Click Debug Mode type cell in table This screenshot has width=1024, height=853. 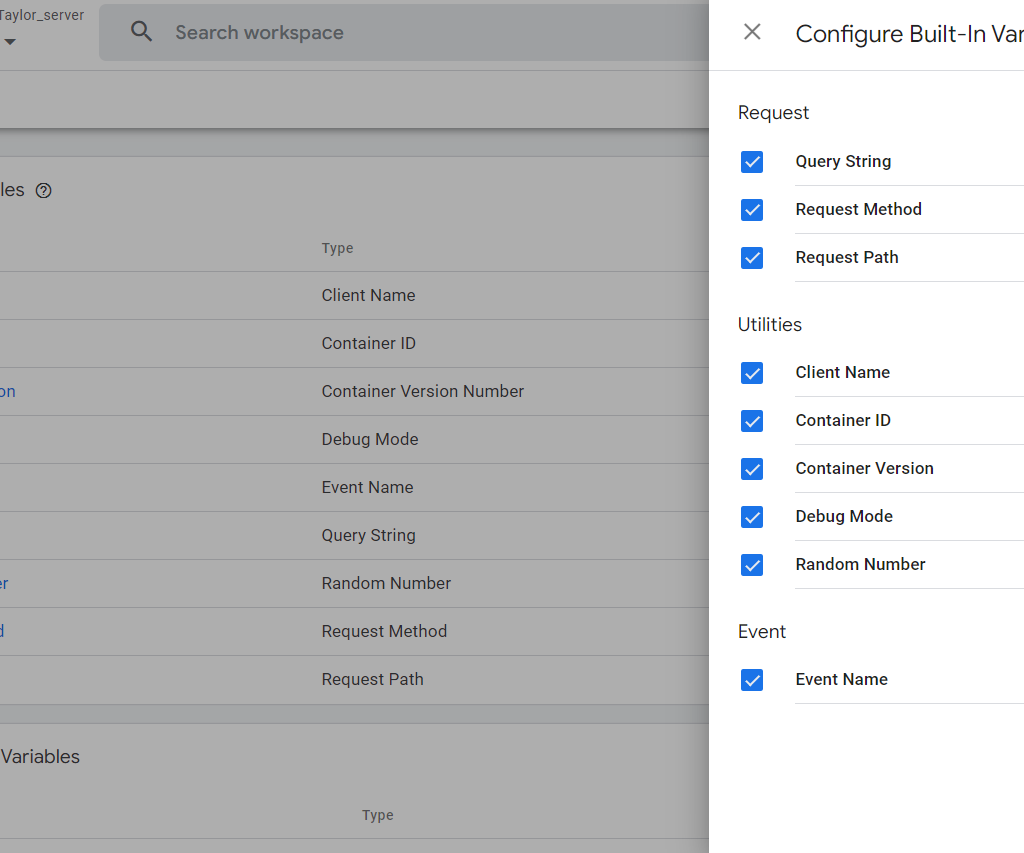tap(370, 439)
